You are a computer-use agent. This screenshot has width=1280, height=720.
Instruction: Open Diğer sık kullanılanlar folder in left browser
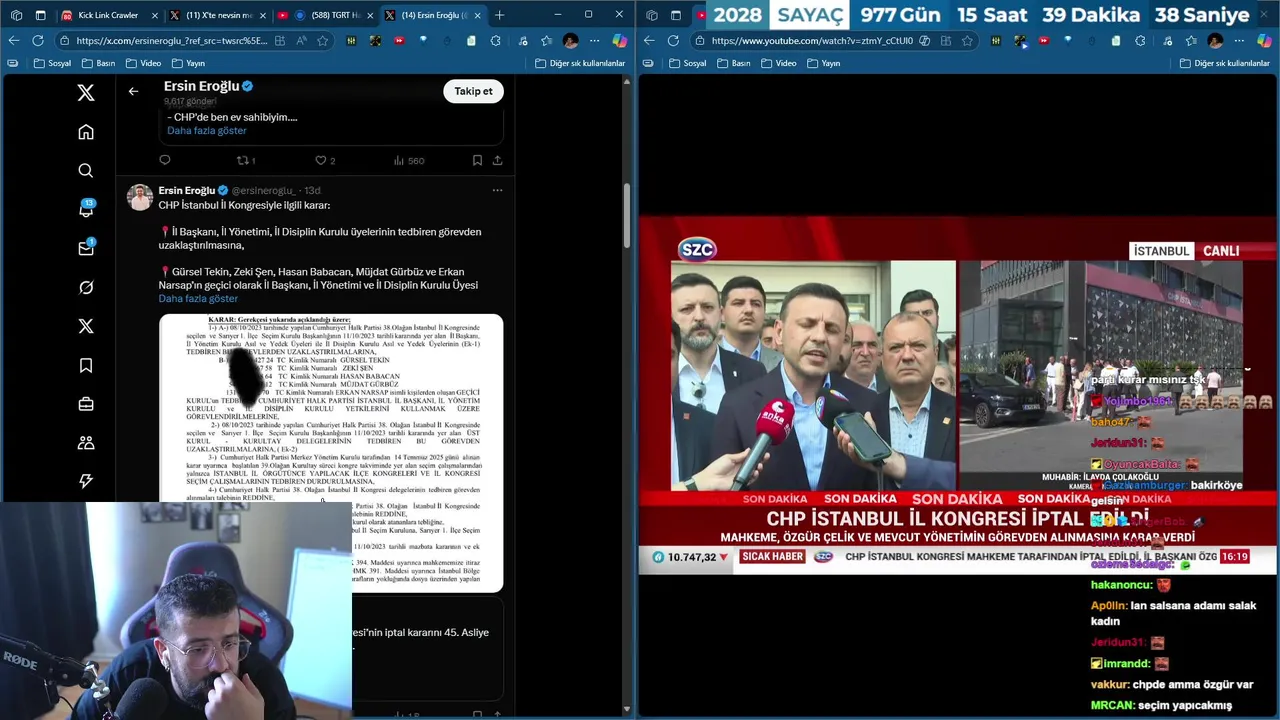click(580, 63)
